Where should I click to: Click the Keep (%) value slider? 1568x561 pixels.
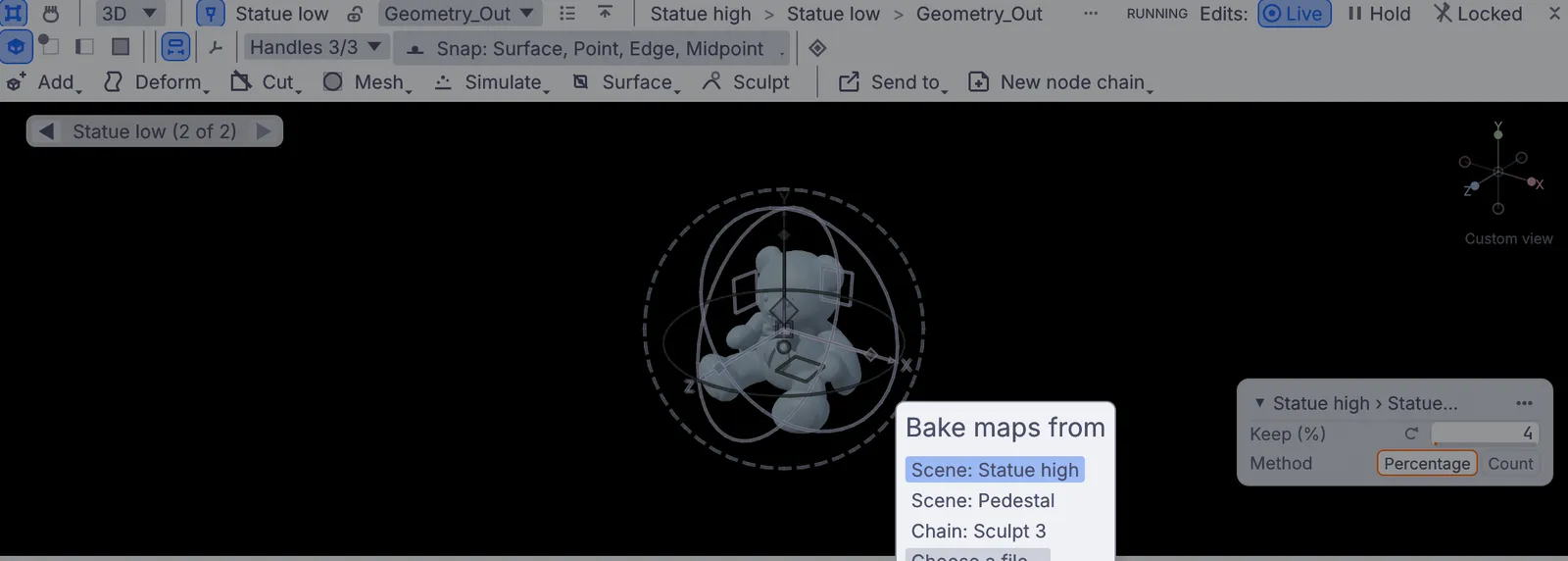coord(1485,433)
